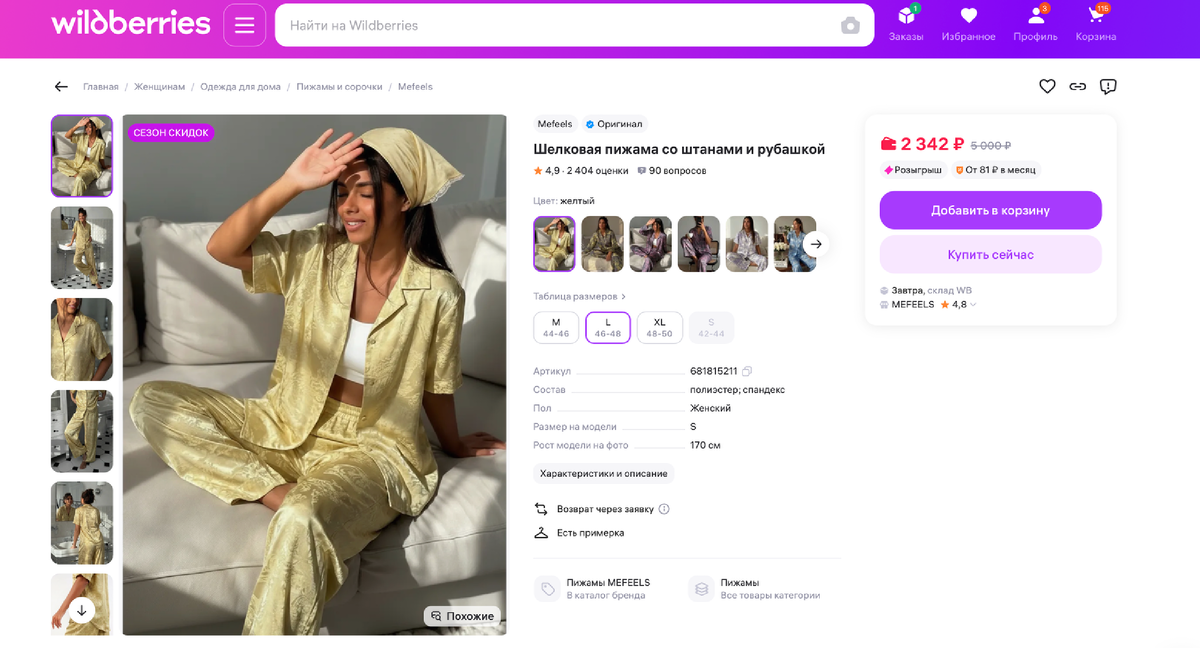Viewport: 1200px width, 648px height.
Task: Add product to favorites heart outline
Action: tap(1047, 87)
